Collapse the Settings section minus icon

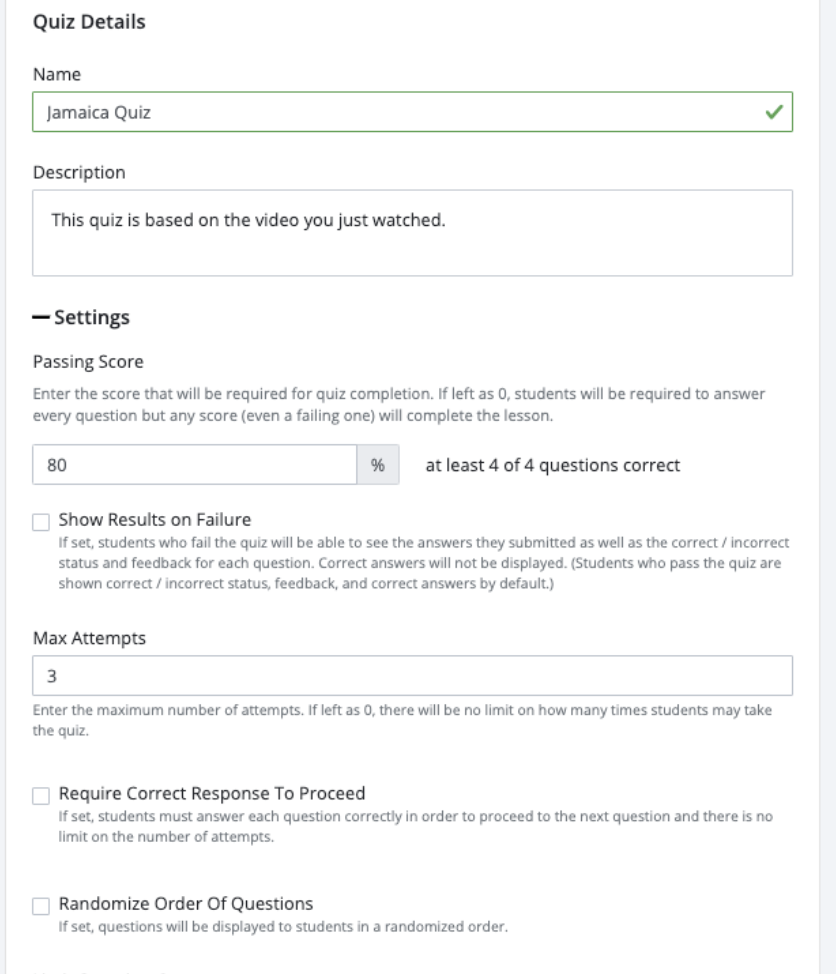coord(41,318)
